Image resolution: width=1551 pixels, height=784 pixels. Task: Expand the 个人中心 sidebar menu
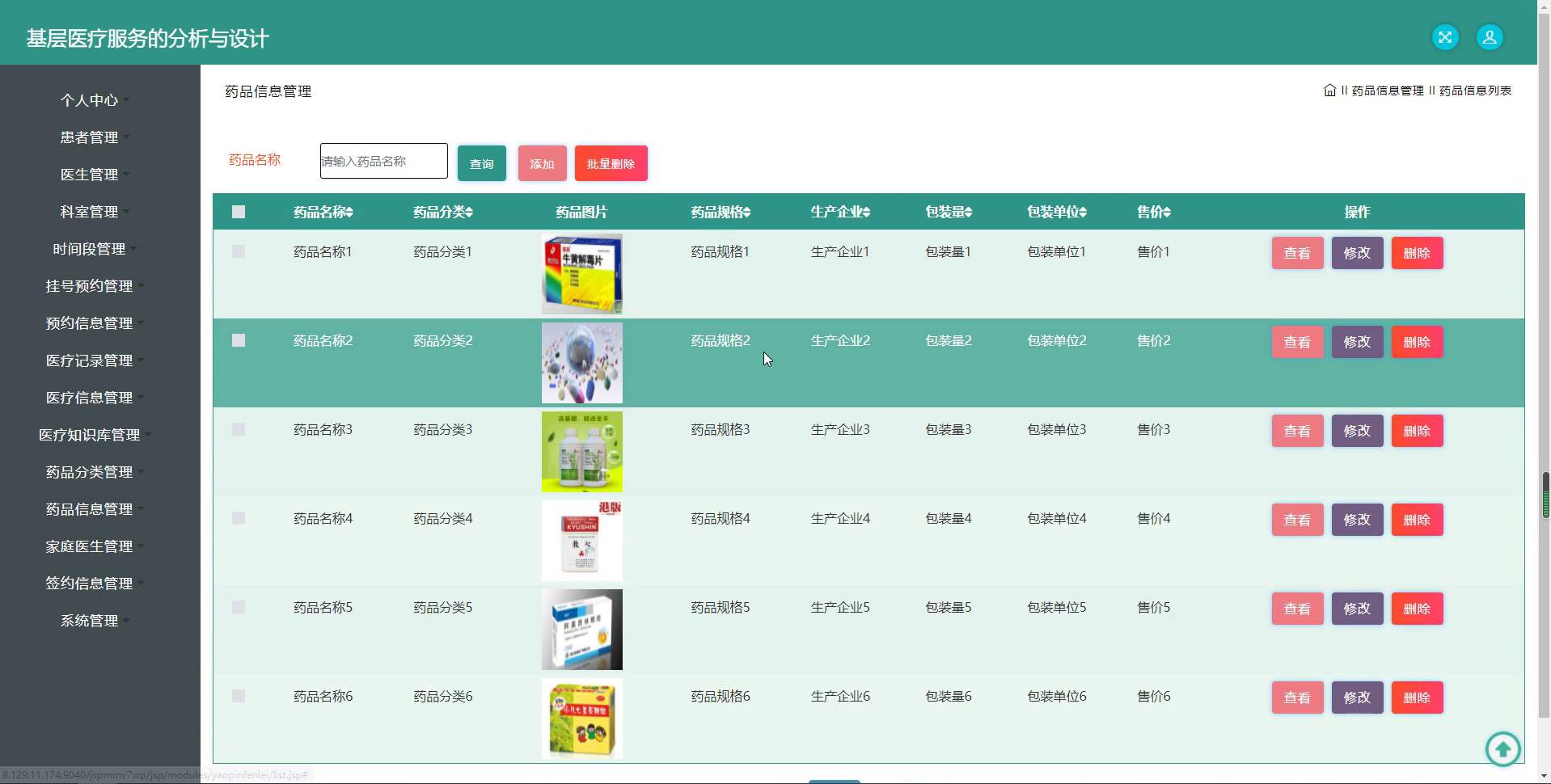(95, 100)
